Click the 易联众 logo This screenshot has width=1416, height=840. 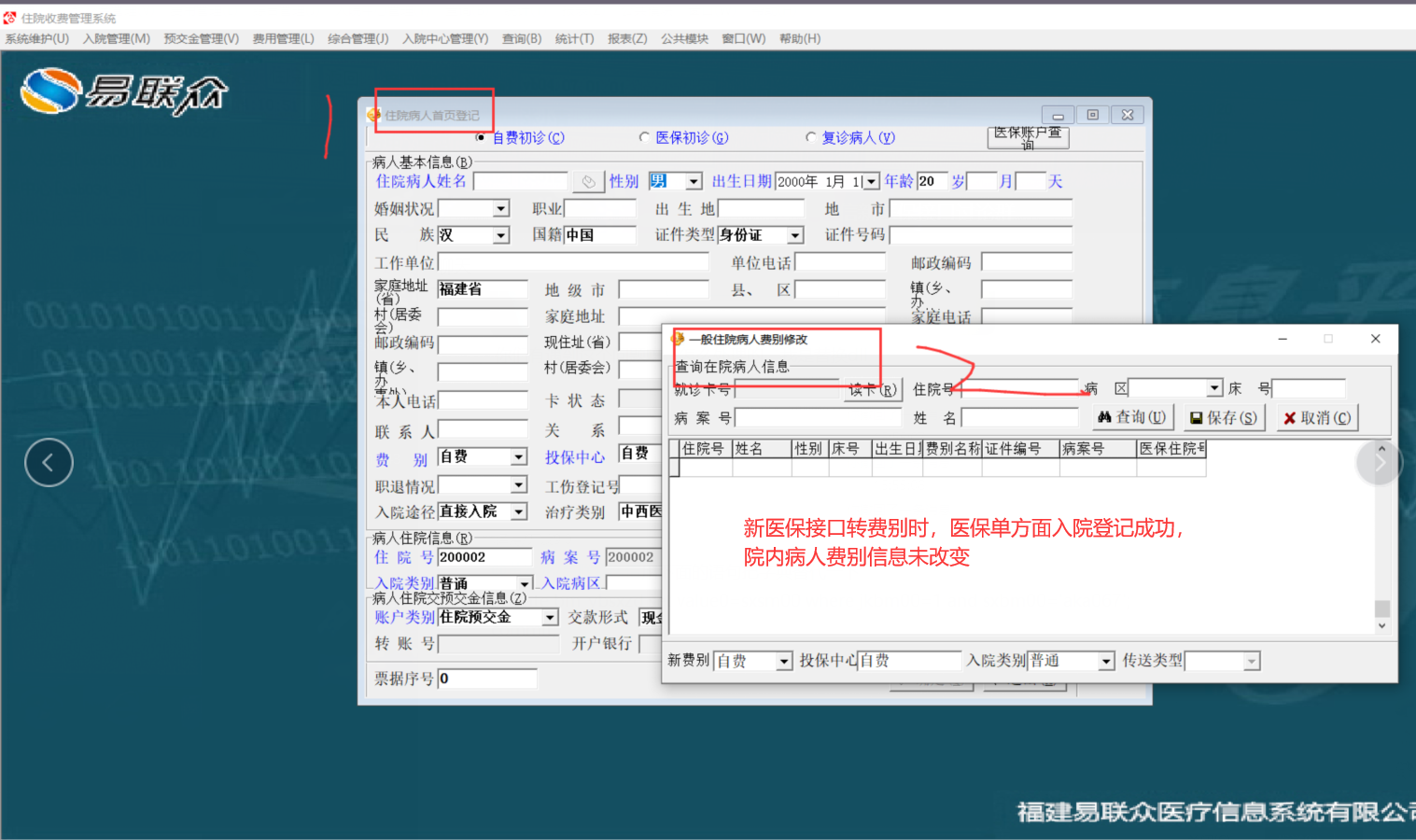tap(124, 91)
